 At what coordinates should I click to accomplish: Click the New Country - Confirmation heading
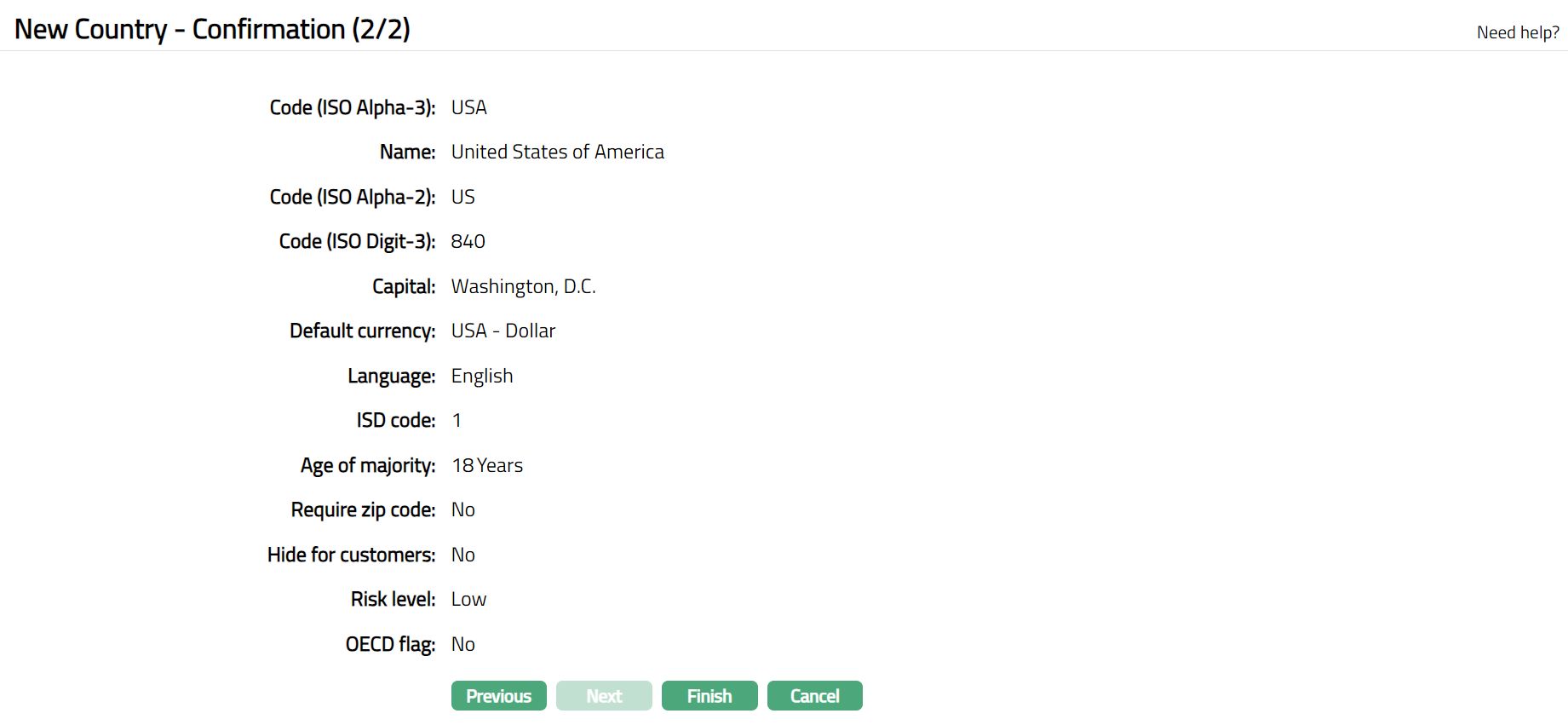[x=212, y=29]
